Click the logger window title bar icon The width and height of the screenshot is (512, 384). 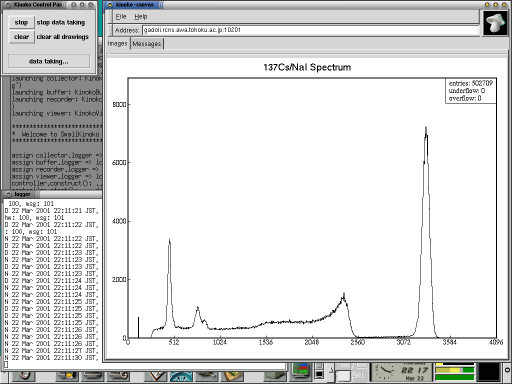(9, 194)
